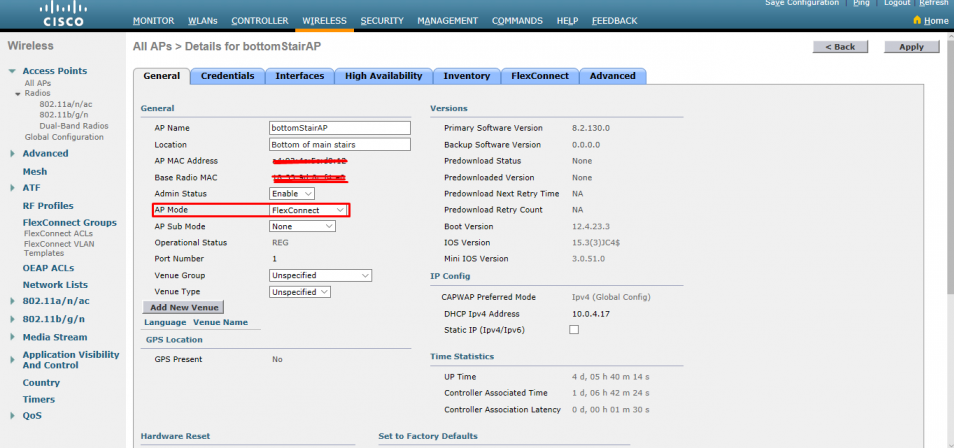Open the AP Mode dropdown

point(309,210)
